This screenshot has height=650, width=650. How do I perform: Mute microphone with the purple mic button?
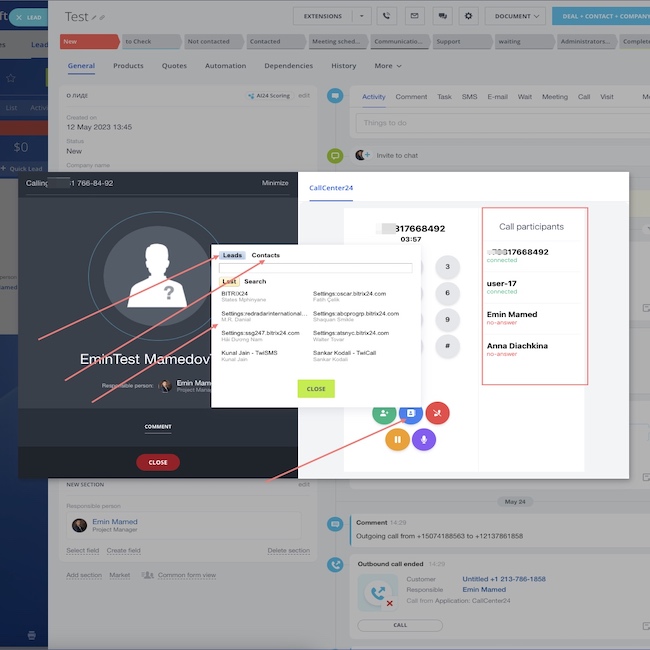coord(424,439)
